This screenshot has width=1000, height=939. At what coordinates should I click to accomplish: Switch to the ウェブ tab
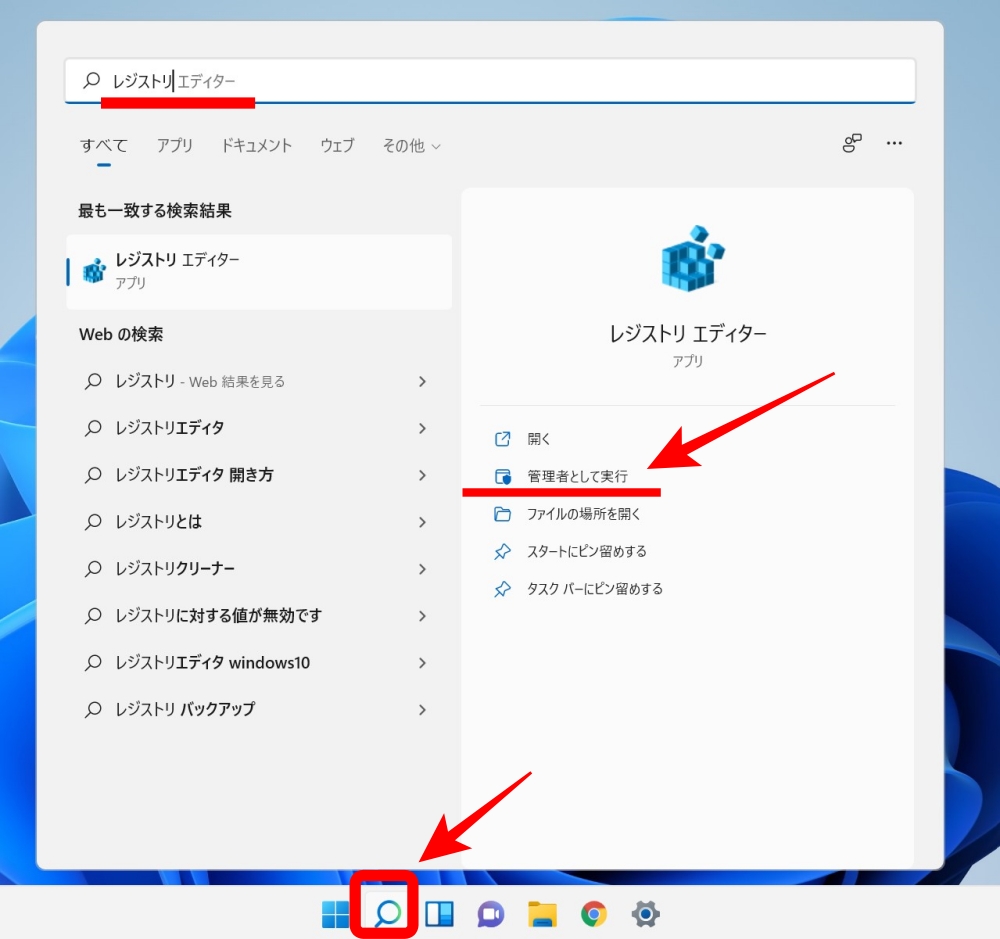[337, 146]
